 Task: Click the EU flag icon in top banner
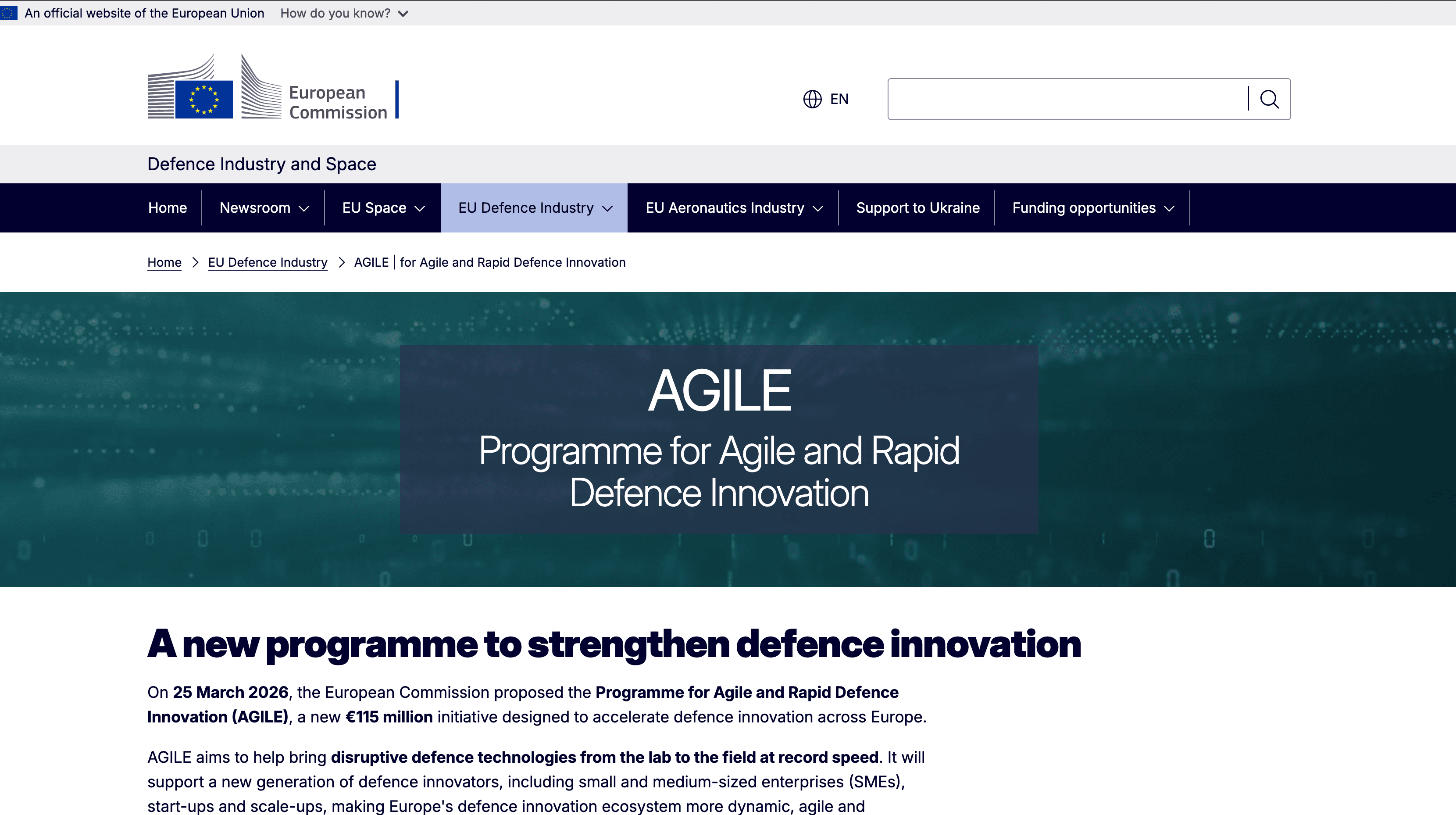point(8,13)
